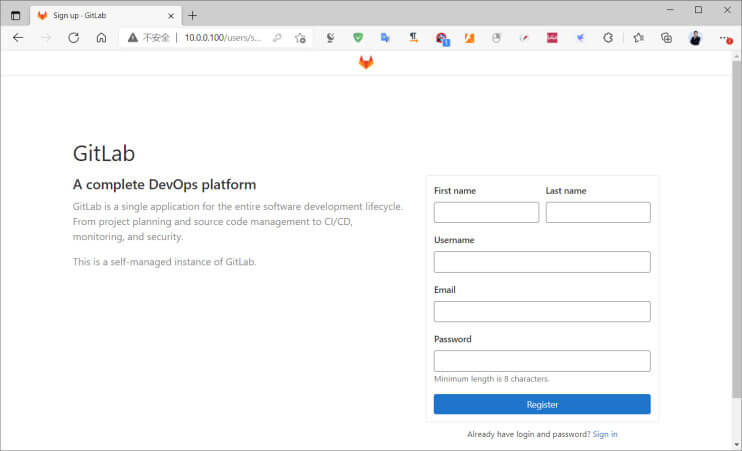Click the page vertical scrollbar
This screenshot has width=742, height=451.
coord(736,230)
